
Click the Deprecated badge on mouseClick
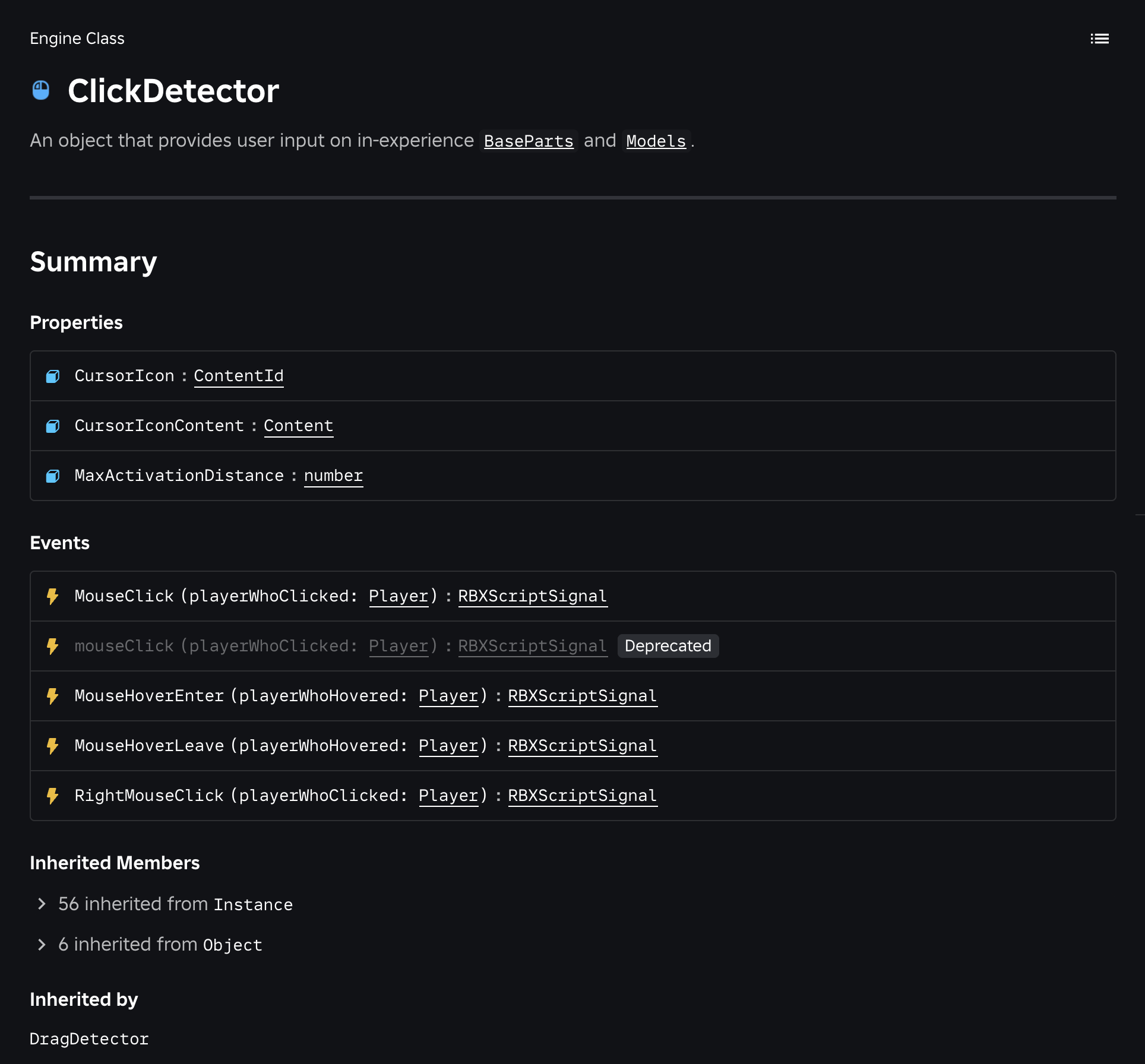click(x=668, y=646)
